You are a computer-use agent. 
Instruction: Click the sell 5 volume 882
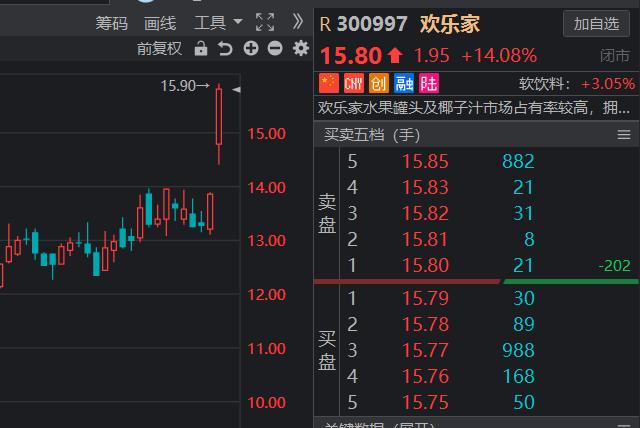point(518,161)
